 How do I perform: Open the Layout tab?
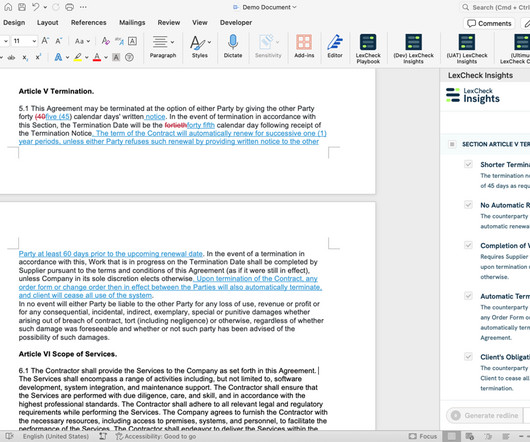[47, 23]
